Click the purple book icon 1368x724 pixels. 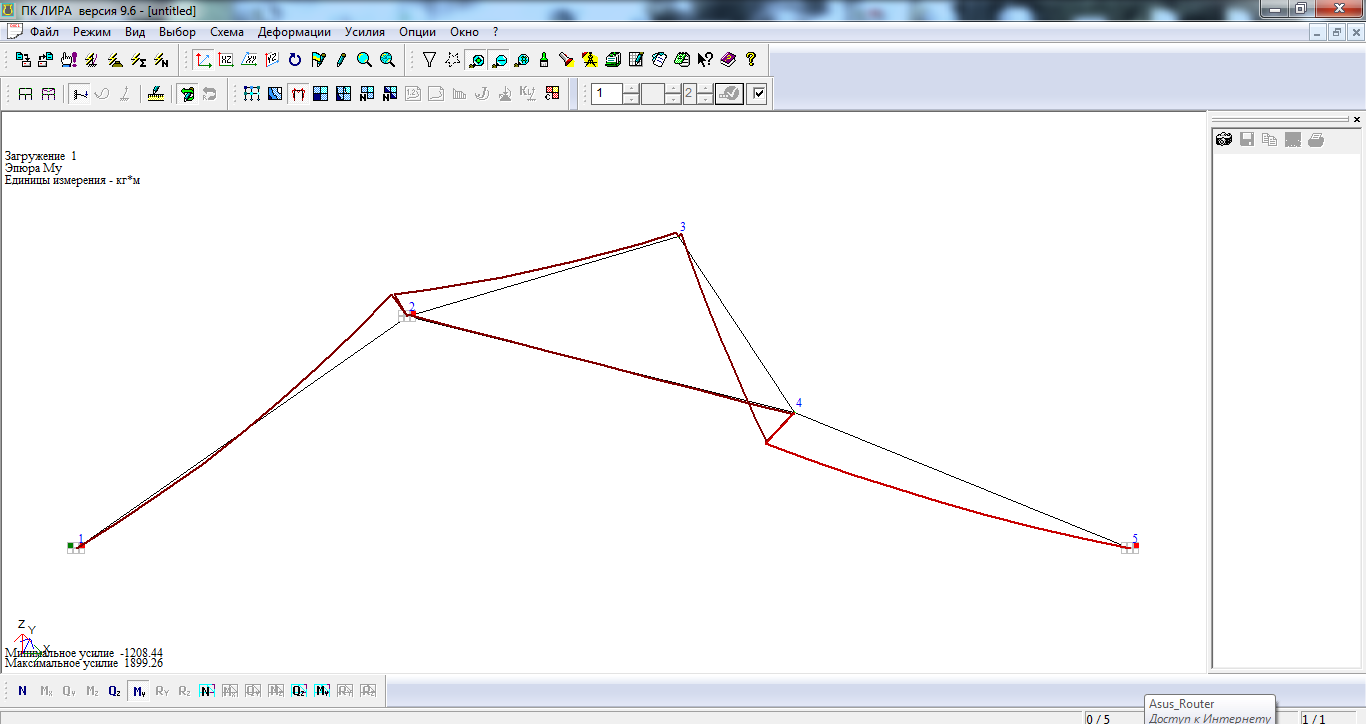coord(728,60)
